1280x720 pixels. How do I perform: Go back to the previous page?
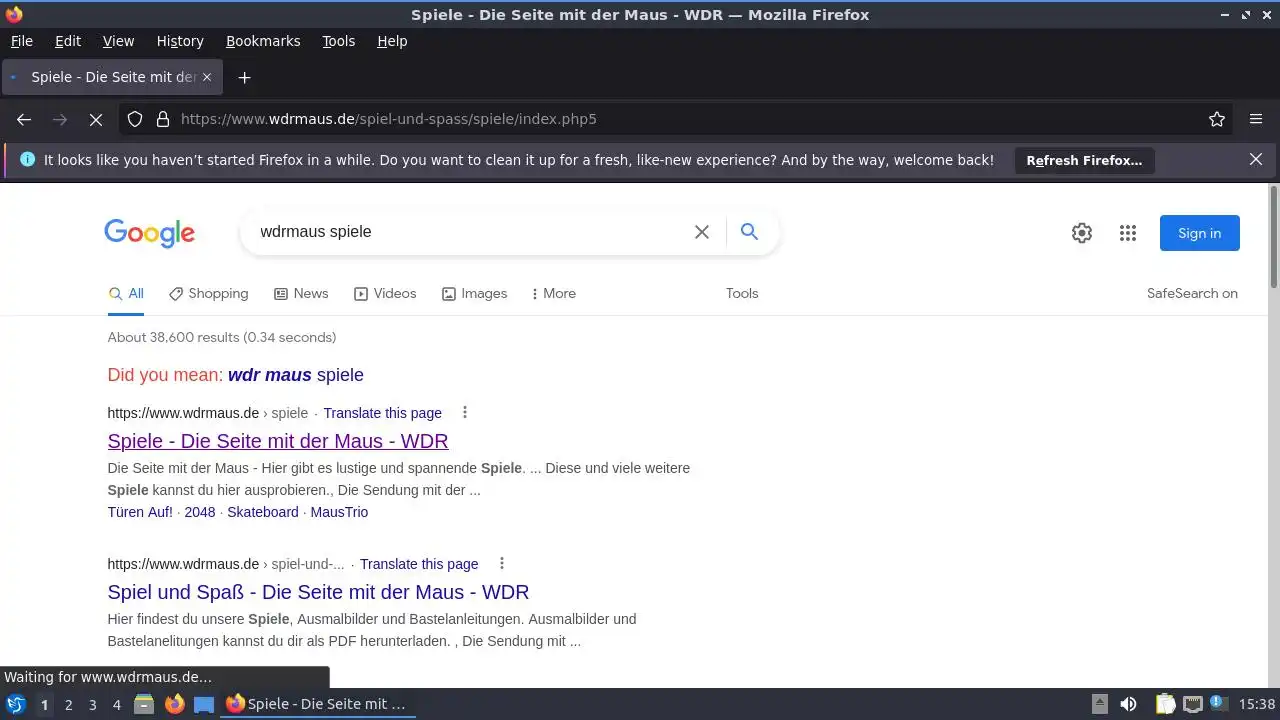click(24, 119)
